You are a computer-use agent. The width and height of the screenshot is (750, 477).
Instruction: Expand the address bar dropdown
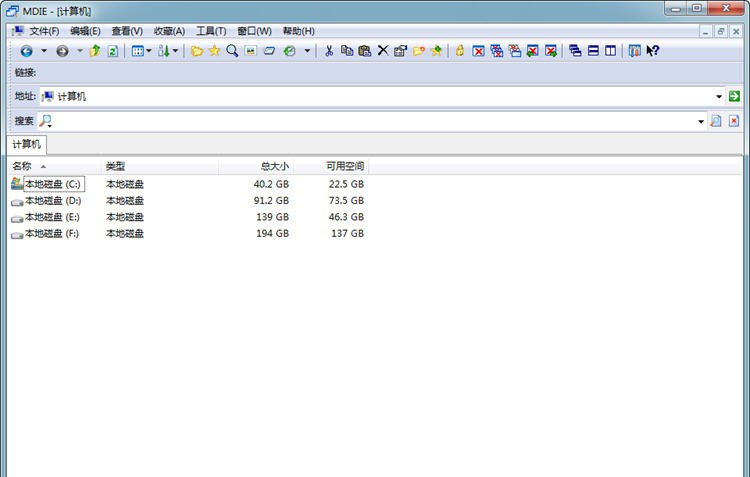tap(719, 96)
